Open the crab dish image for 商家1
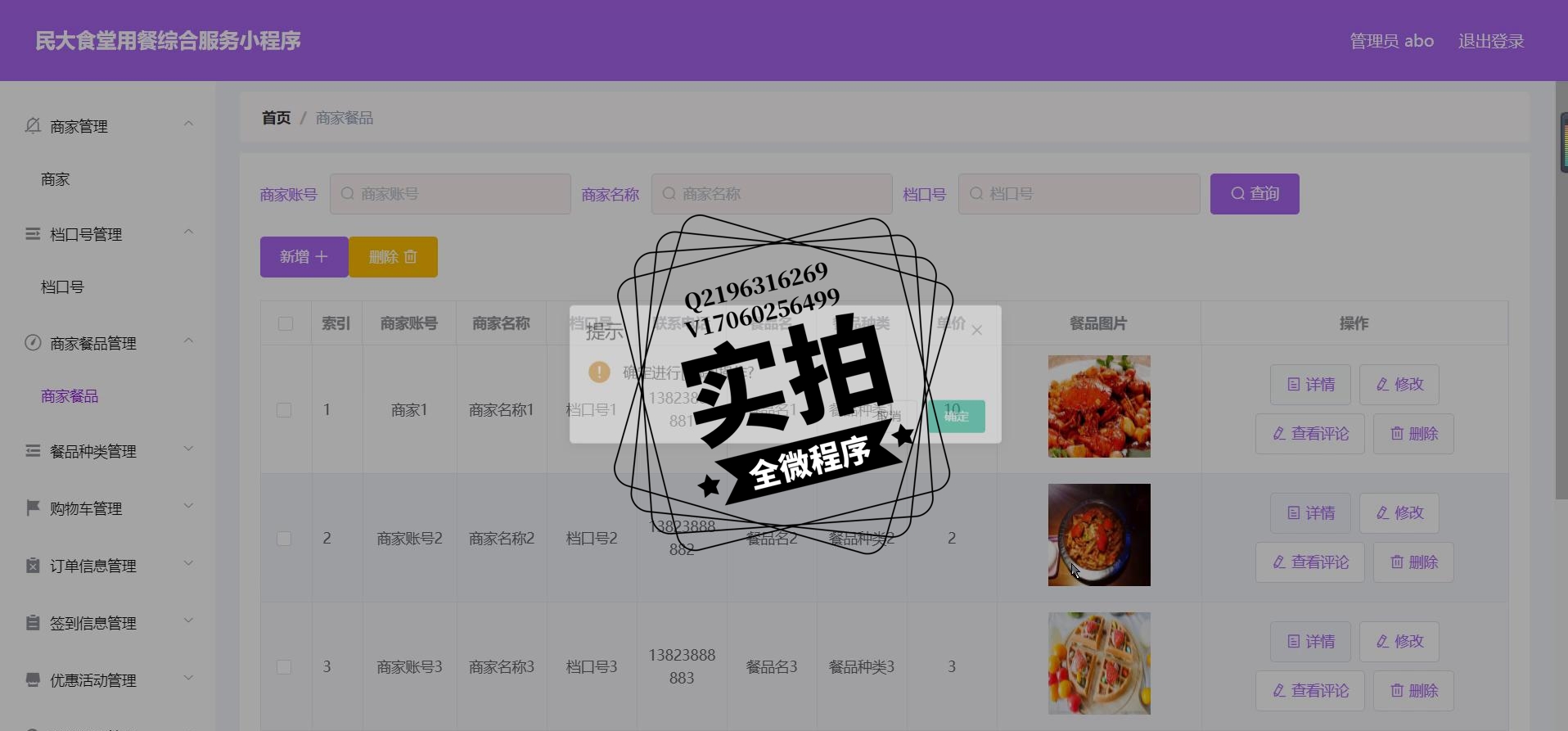The image size is (1568, 731). tap(1099, 406)
